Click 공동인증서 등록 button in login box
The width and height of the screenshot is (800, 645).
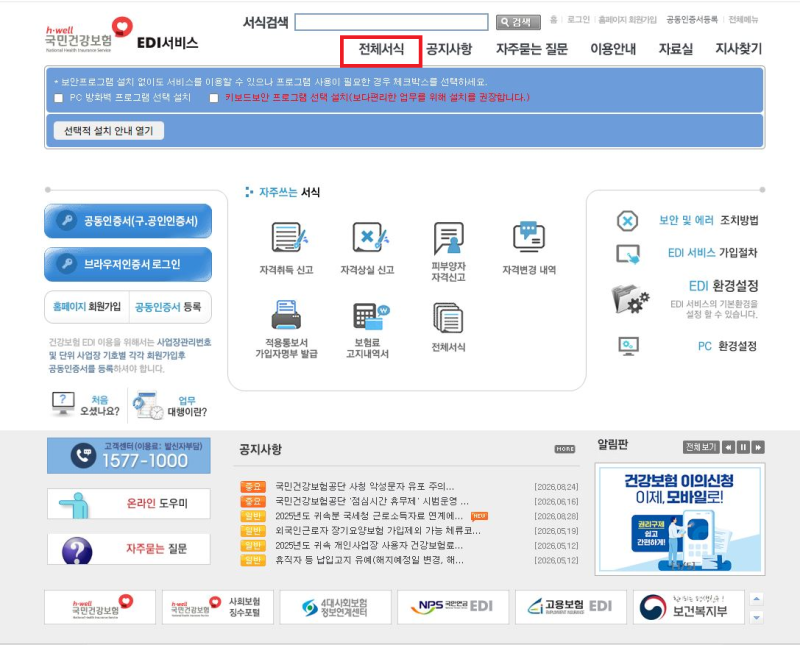point(168,307)
